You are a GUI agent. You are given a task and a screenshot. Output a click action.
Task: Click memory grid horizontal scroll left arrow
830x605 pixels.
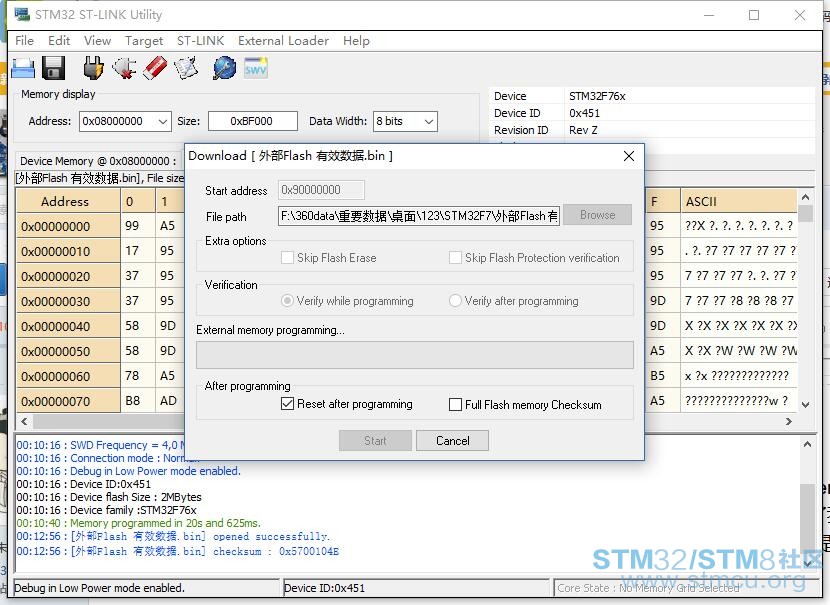click(x=24, y=421)
